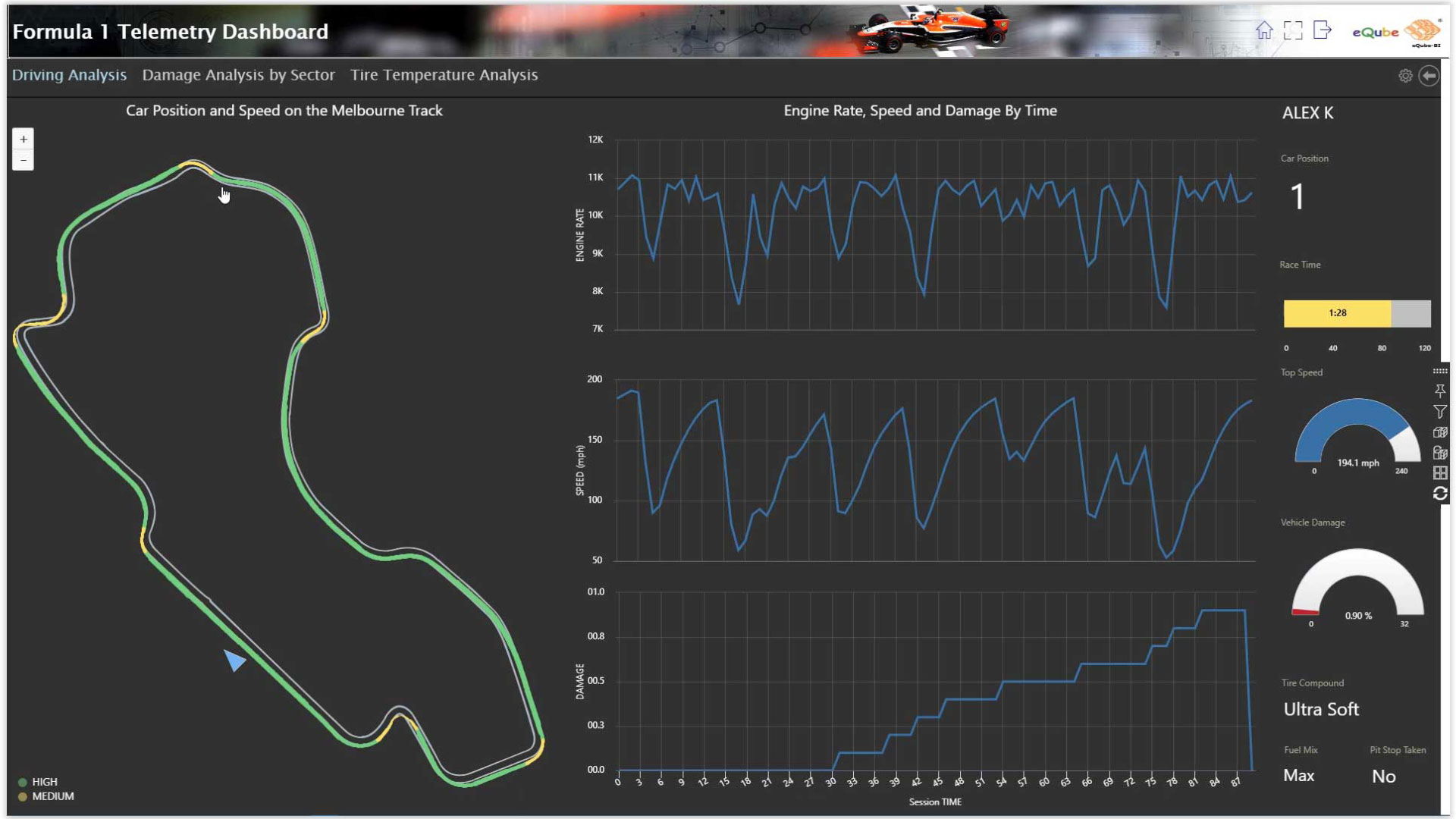Click the Pit Stop Taken value No
Viewport: 1456px width, 819px height.
pyautogui.click(x=1384, y=777)
